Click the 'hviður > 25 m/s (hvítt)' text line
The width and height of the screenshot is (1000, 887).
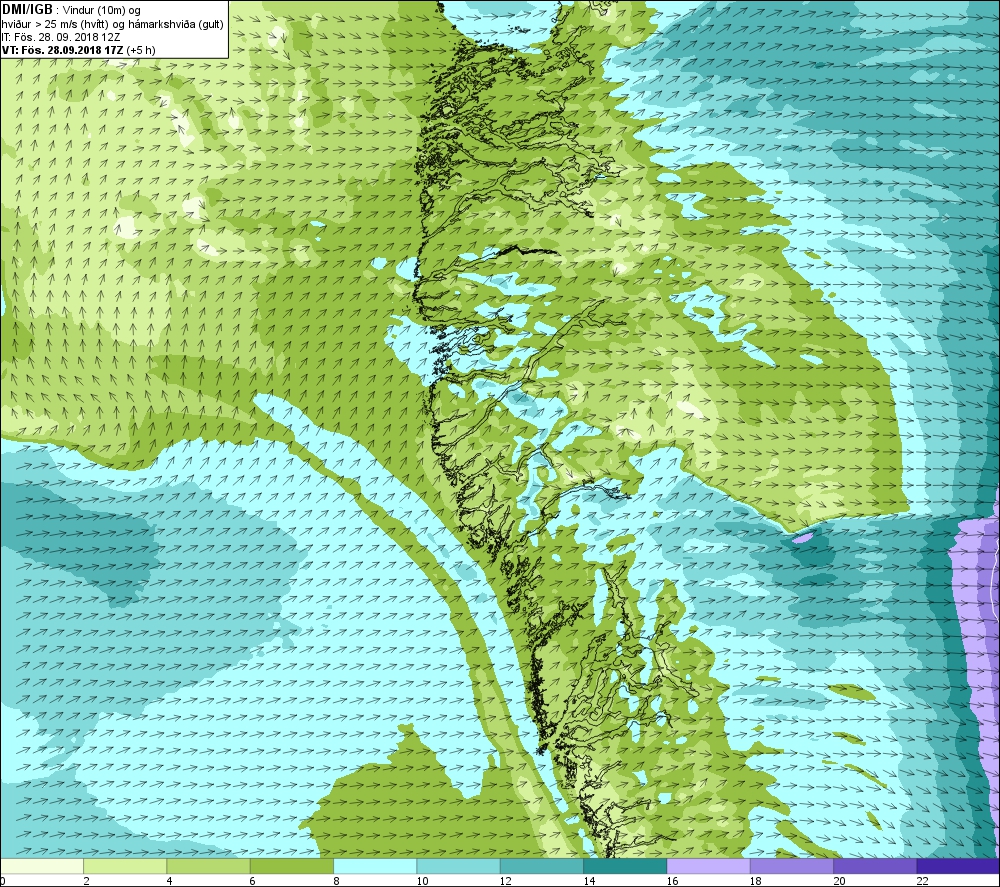click(x=55, y=24)
